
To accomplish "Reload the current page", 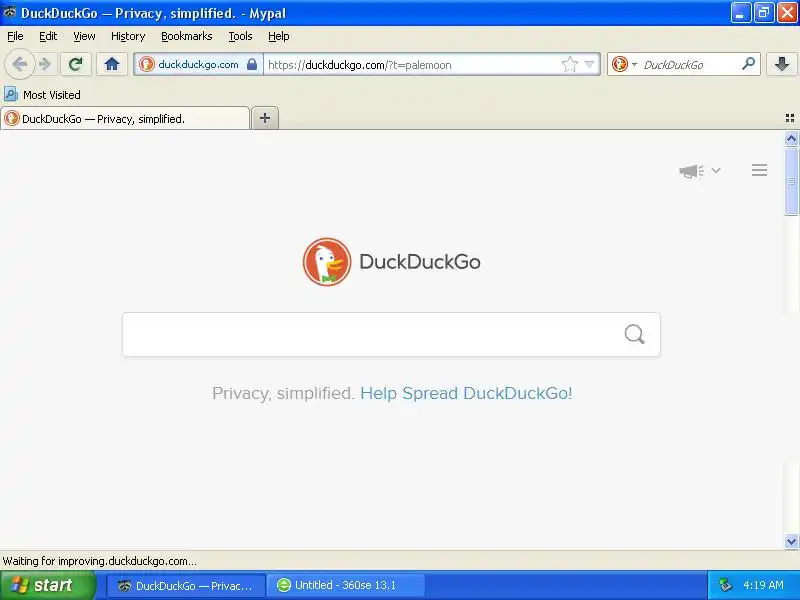I will pyautogui.click(x=76, y=64).
